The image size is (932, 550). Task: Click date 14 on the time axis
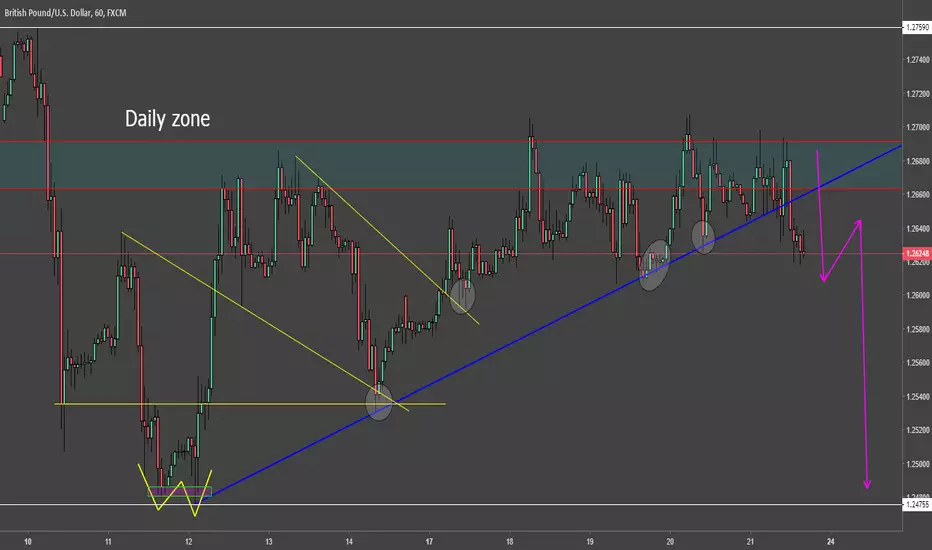pos(349,542)
